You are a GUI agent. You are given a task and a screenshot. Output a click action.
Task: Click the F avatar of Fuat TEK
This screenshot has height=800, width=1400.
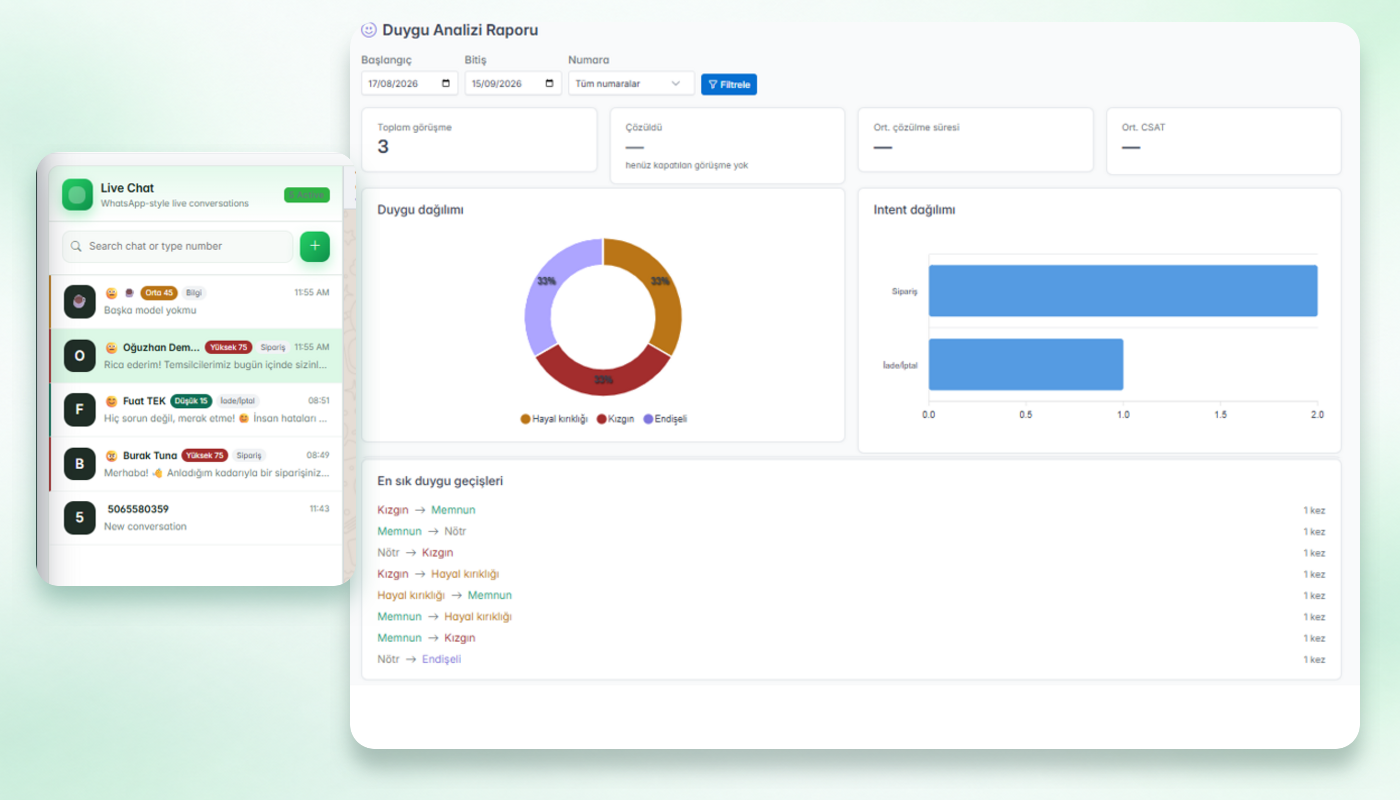80,409
